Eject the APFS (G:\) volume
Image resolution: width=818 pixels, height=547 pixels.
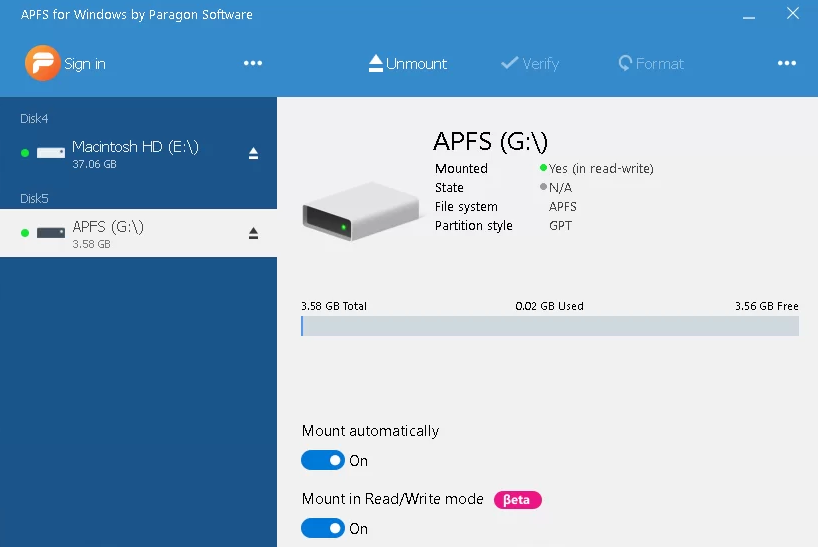click(253, 233)
